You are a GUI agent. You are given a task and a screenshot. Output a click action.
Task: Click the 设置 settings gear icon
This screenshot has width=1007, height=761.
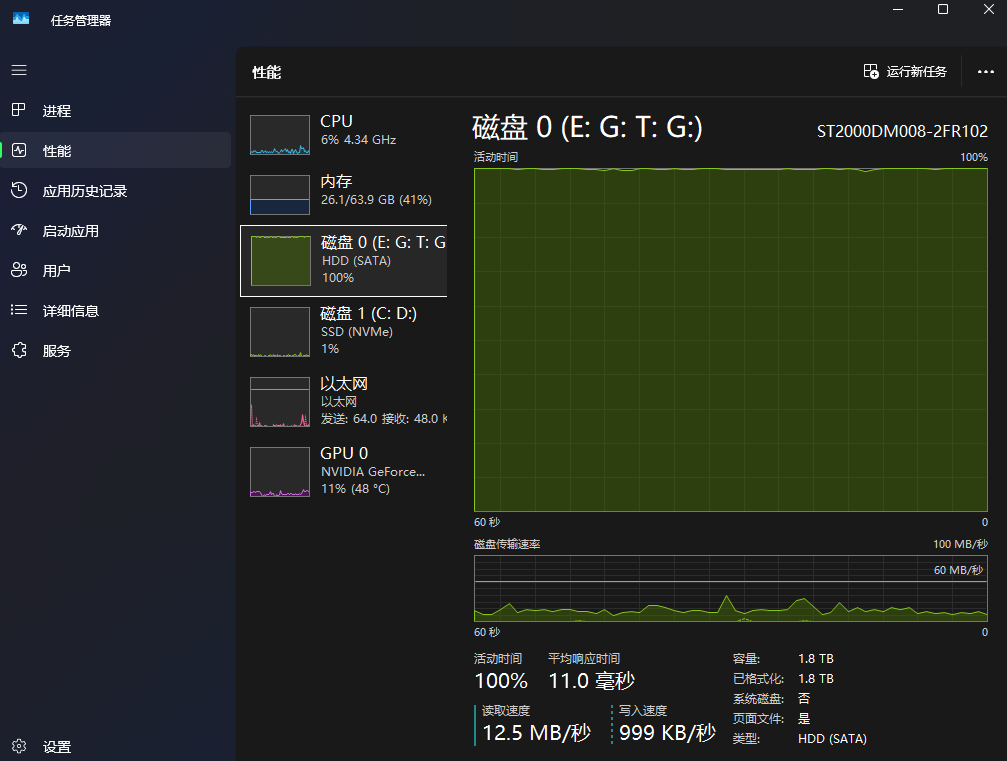19,746
